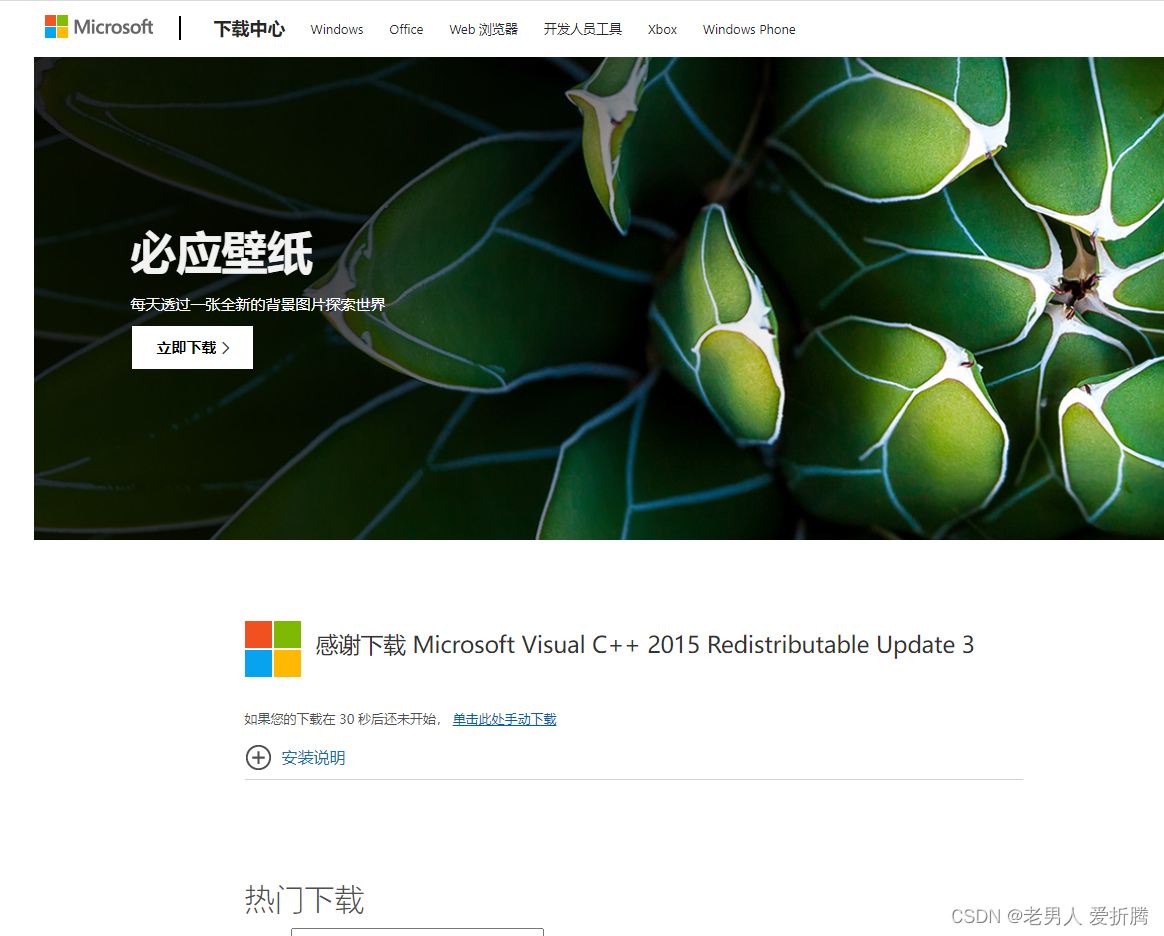Open the 下载中心 home link
Image resolution: width=1164 pixels, height=936 pixels.
pyautogui.click(x=249, y=29)
